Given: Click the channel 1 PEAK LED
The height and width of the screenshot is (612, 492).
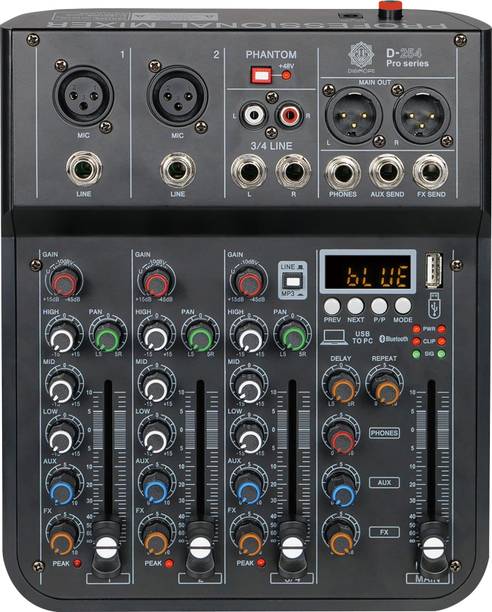Looking at the screenshot, I should point(77,563).
